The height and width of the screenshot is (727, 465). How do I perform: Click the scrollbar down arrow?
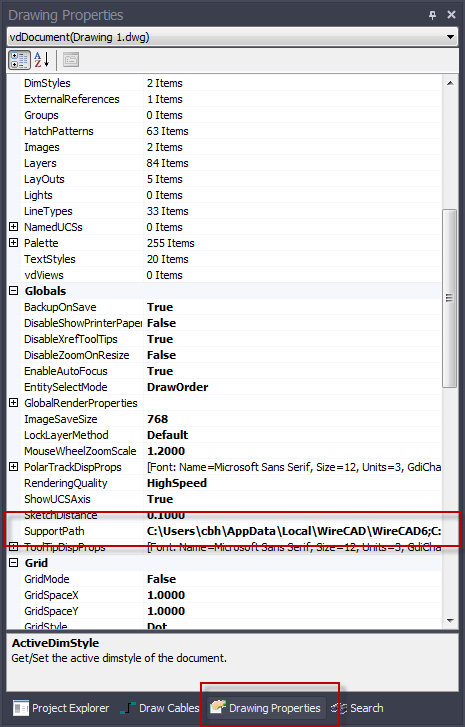tap(450, 620)
